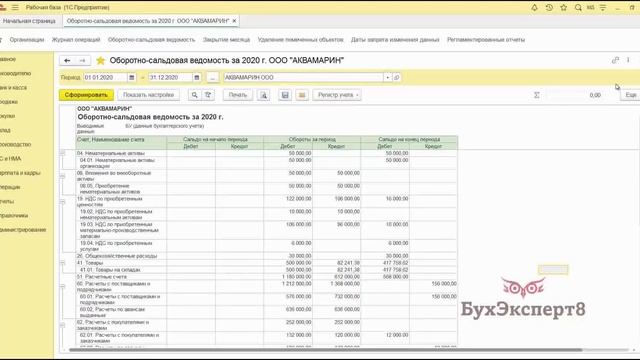The height and width of the screenshot is (360, 640).
Task: Open Производство sidebar section
Action: tap(16, 144)
